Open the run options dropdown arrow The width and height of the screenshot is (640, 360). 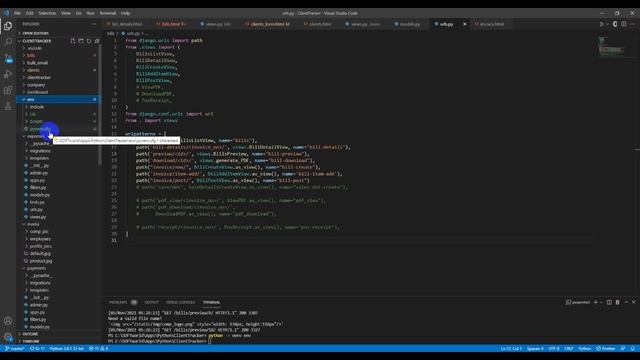607,24
